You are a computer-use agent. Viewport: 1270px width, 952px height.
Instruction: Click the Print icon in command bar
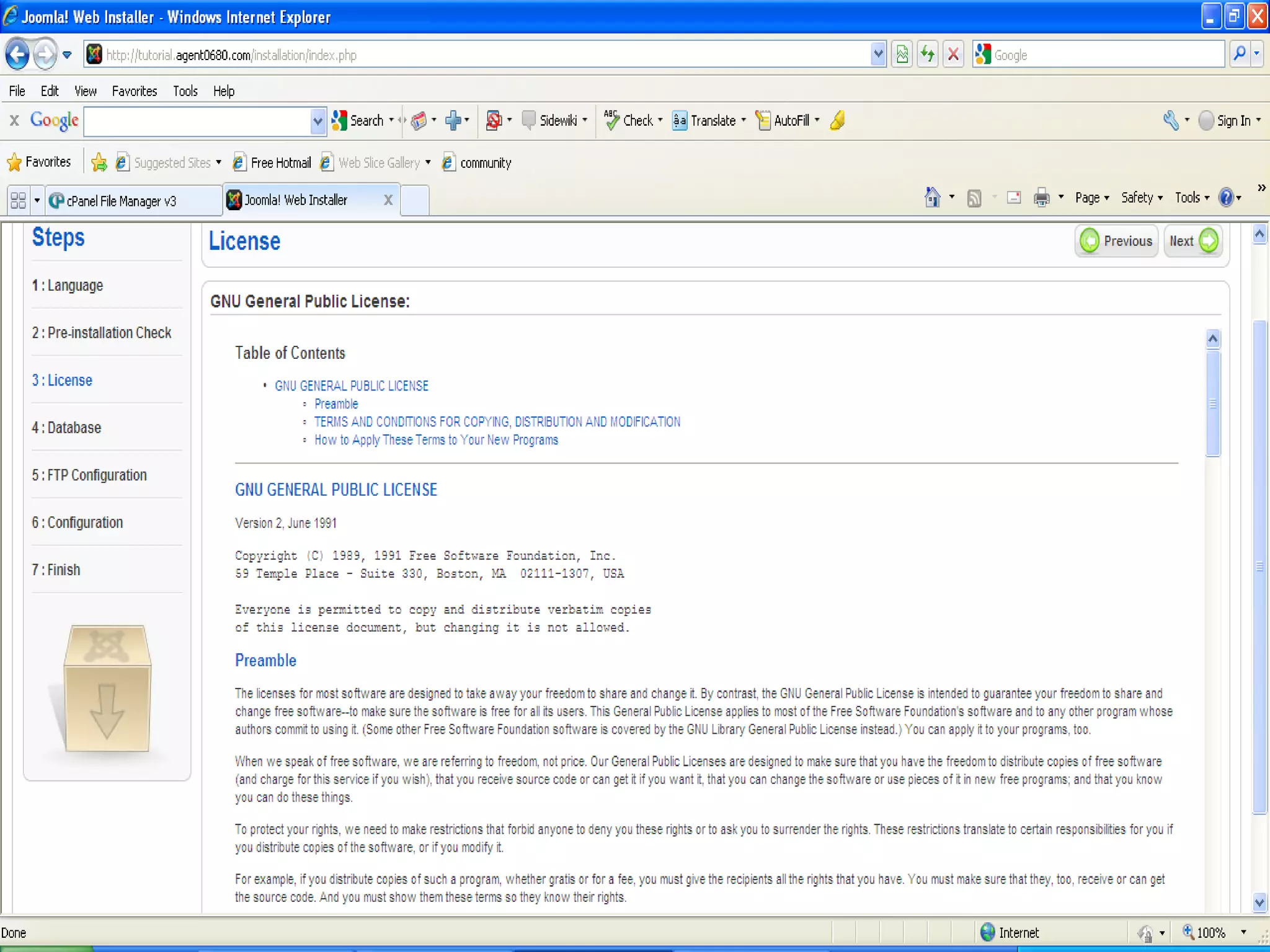click(x=1041, y=198)
